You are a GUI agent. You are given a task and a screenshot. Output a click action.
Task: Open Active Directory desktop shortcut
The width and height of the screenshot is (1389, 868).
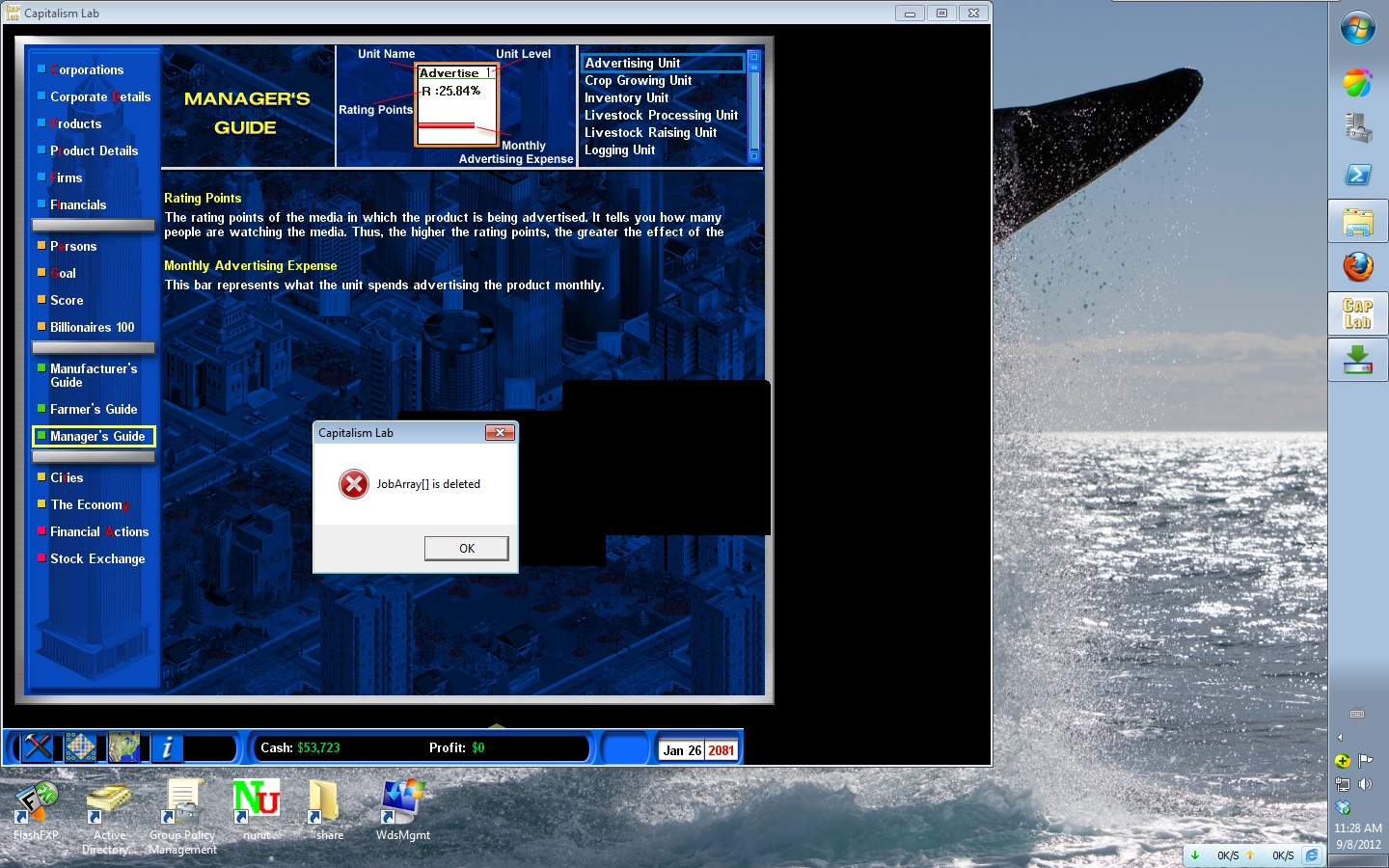pyautogui.click(x=109, y=818)
